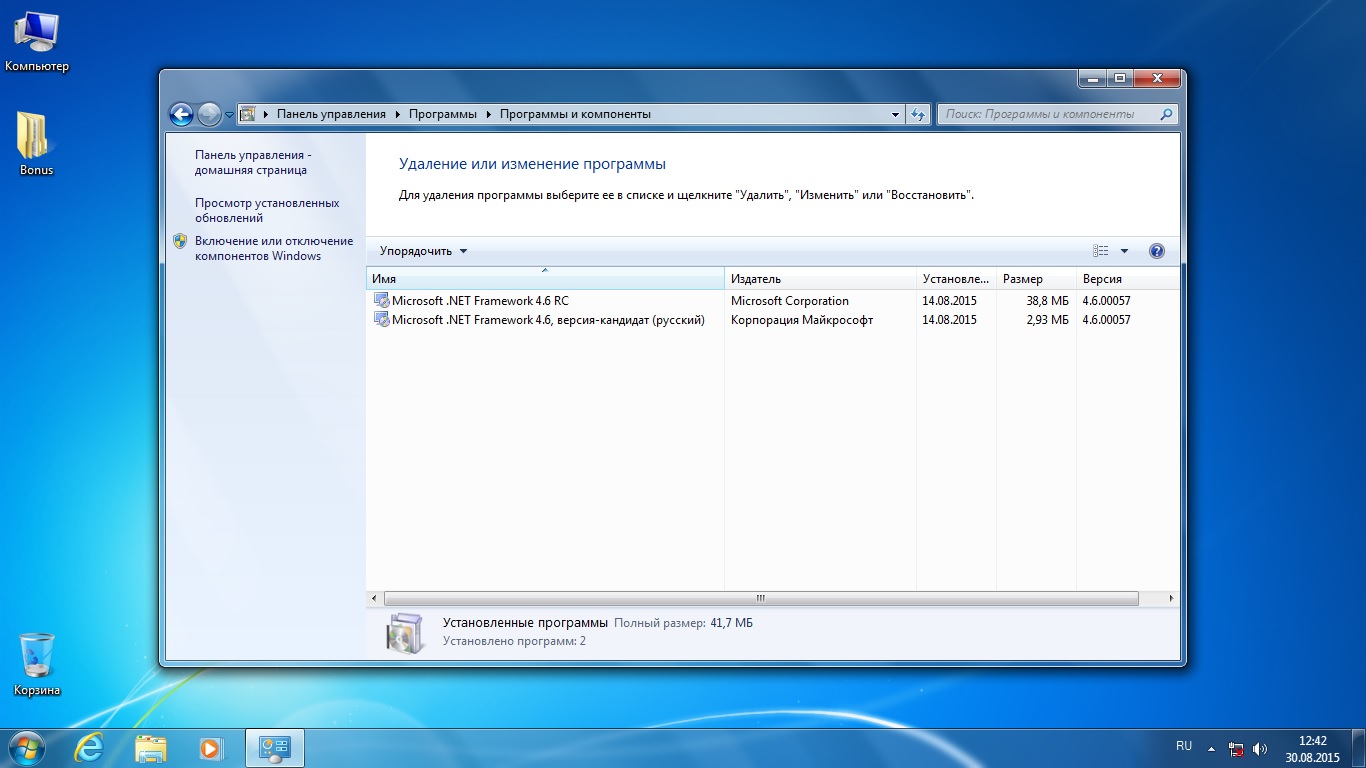
Task: Click horizontal scrollbar thumb in program list
Action: click(760, 598)
